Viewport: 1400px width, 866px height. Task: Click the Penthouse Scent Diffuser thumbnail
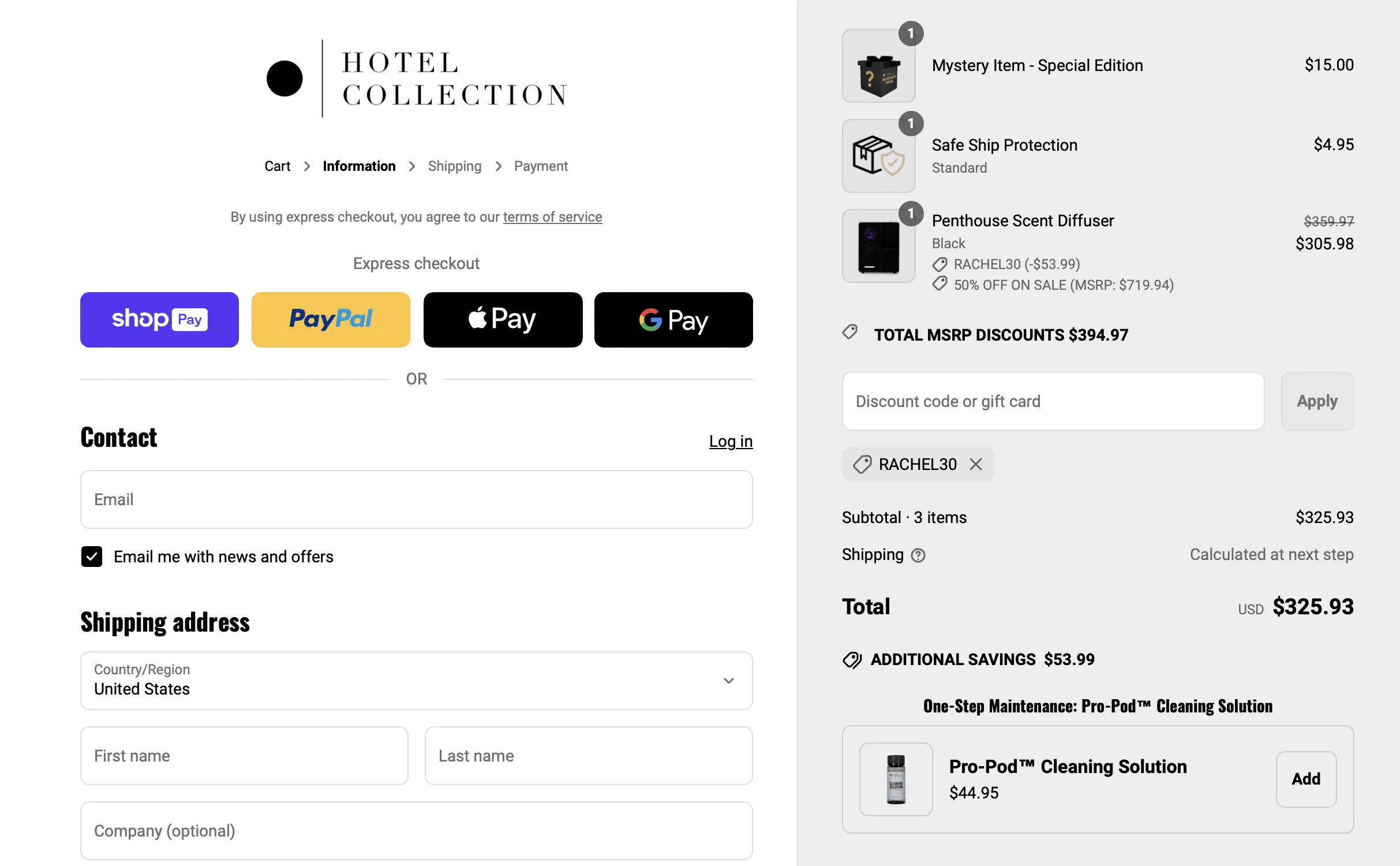pyautogui.click(x=878, y=247)
